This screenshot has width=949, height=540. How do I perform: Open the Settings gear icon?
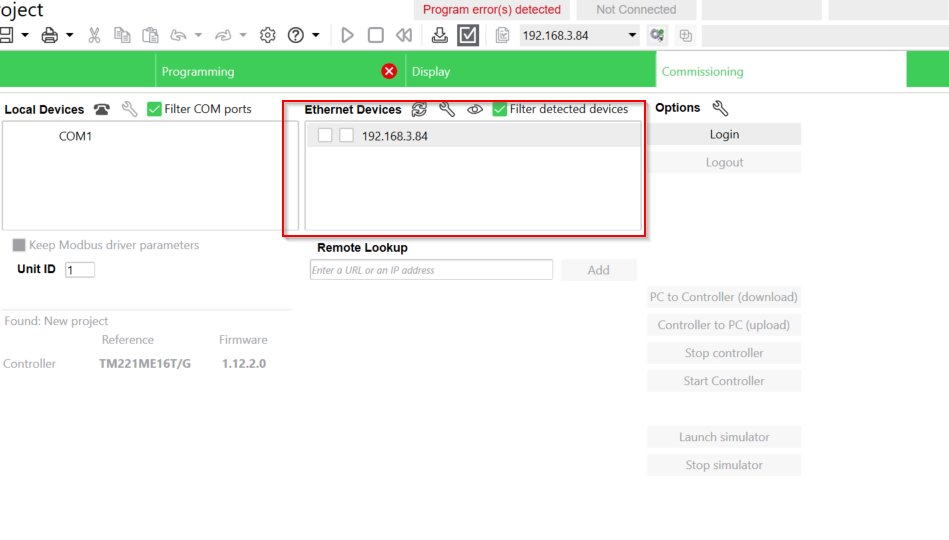268,35
